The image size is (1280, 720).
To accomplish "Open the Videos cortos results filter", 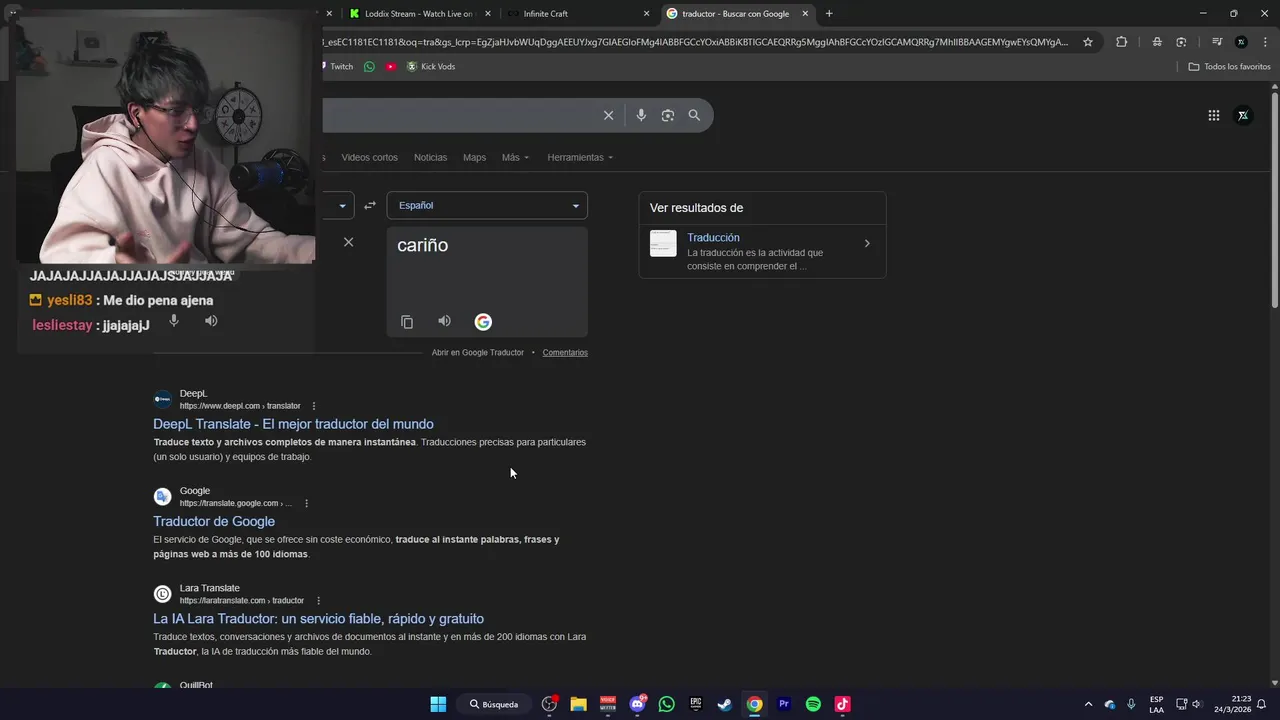I will pos(369,157).
